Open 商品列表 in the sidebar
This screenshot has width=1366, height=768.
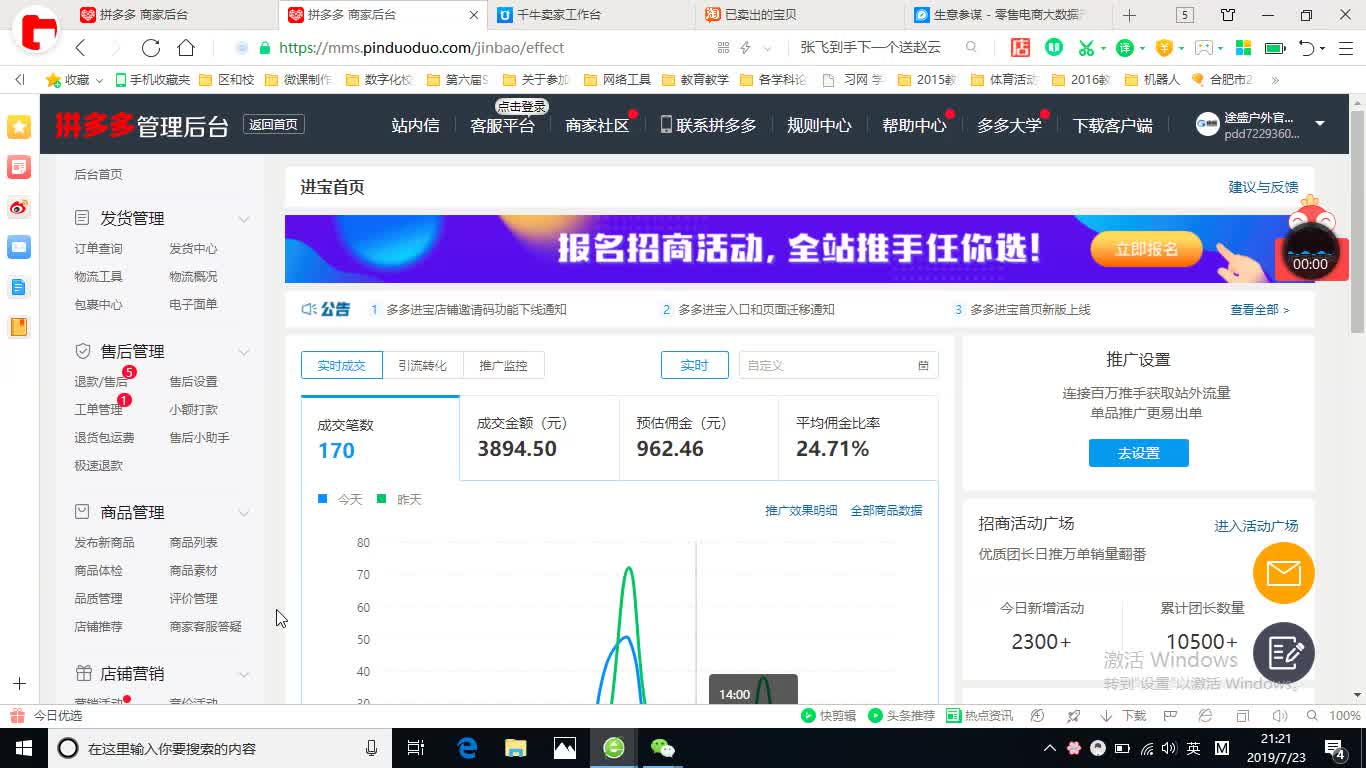193,542
